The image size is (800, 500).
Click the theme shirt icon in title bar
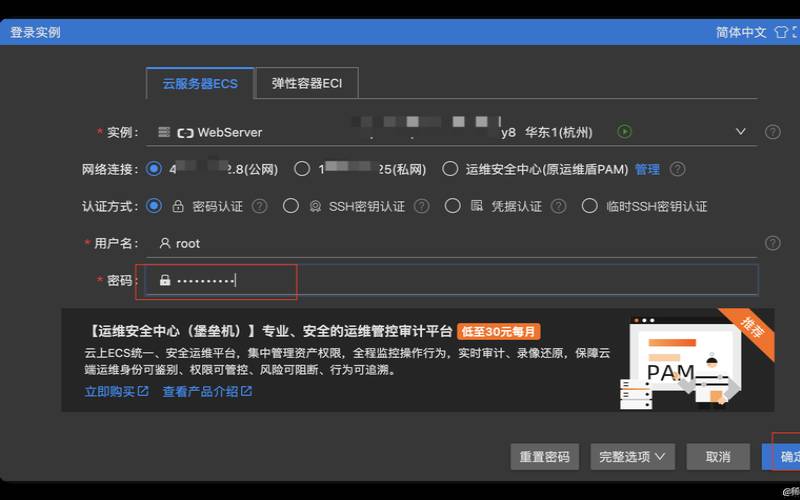(x=781, y=32)
